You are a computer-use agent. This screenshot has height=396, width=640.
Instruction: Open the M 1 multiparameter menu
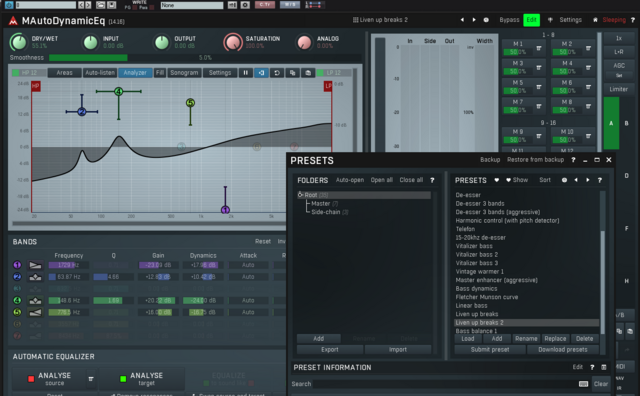click(x=539, y=48)
